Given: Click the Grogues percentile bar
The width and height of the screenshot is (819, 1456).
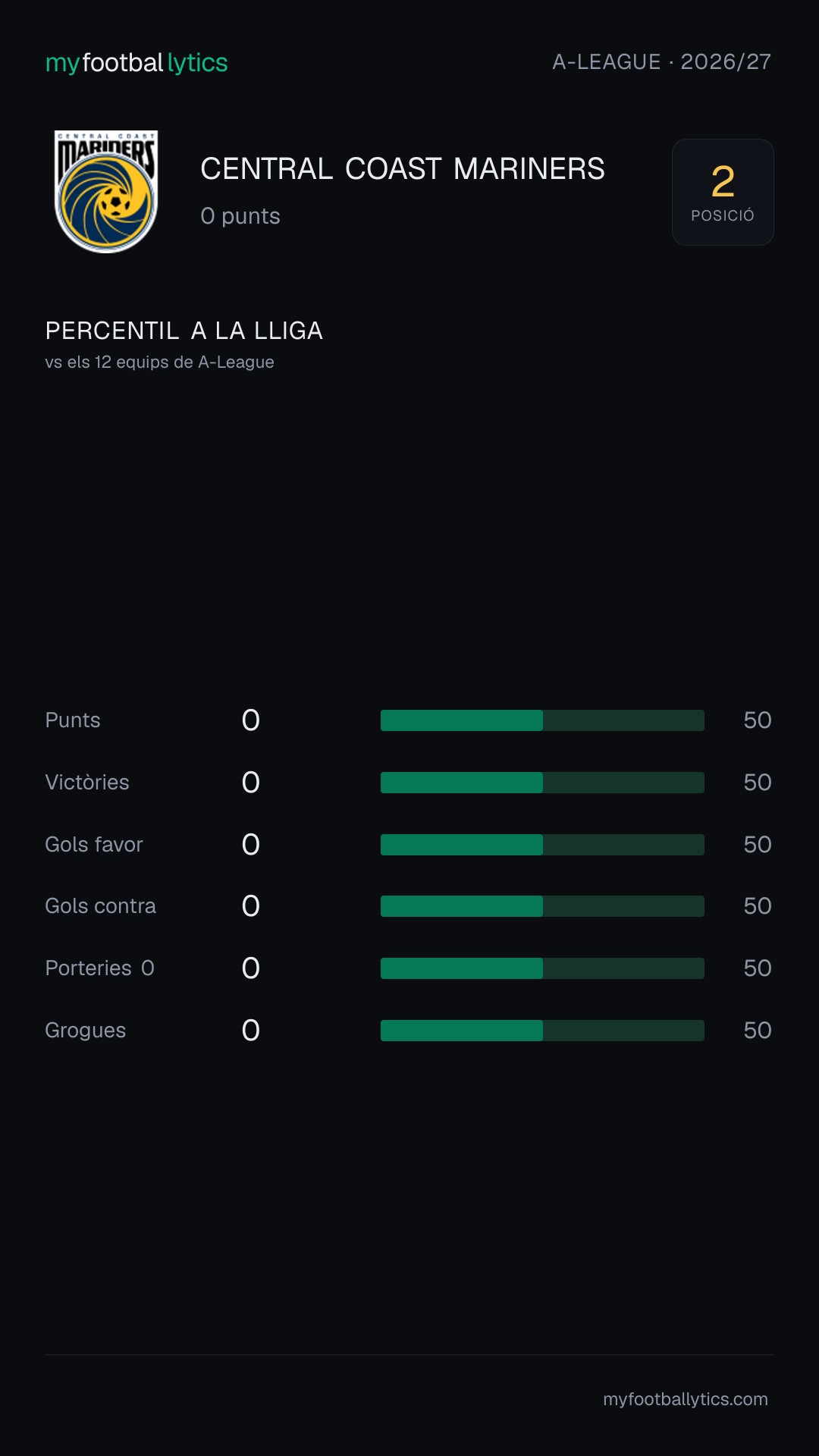Looking at the screenshot, I should 542,1031.
